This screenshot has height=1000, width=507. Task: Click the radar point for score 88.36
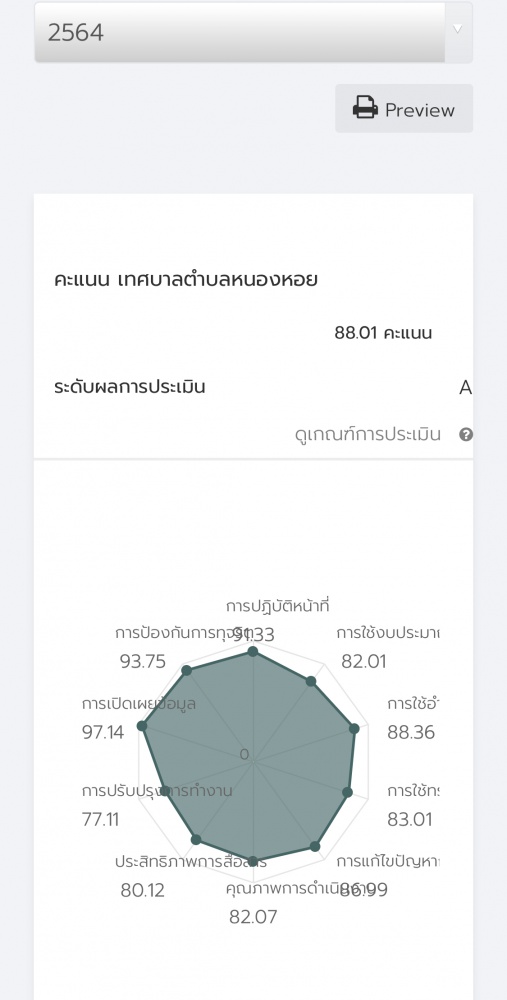point(355,728)
